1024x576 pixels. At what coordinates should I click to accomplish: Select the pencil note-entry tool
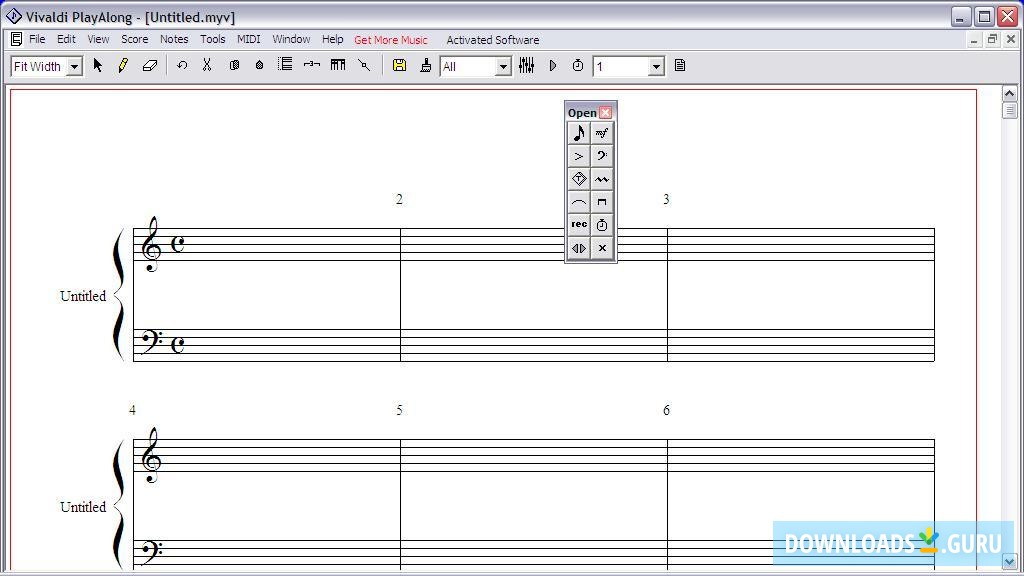pos(122,66)
